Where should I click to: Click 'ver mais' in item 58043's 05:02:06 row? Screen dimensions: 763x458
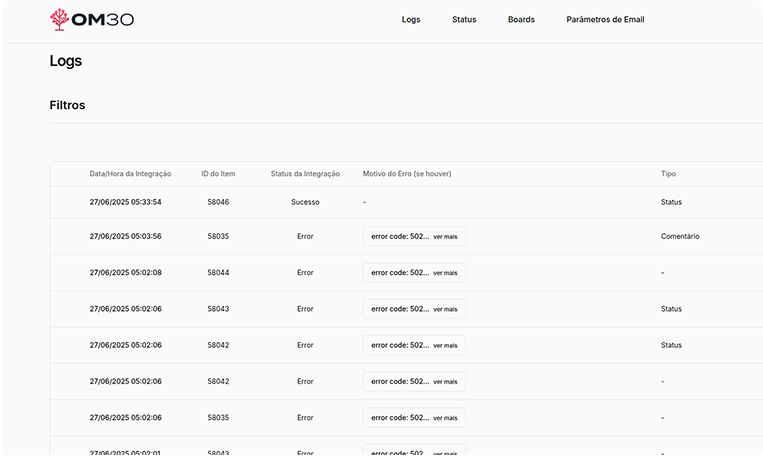(445, 309)
